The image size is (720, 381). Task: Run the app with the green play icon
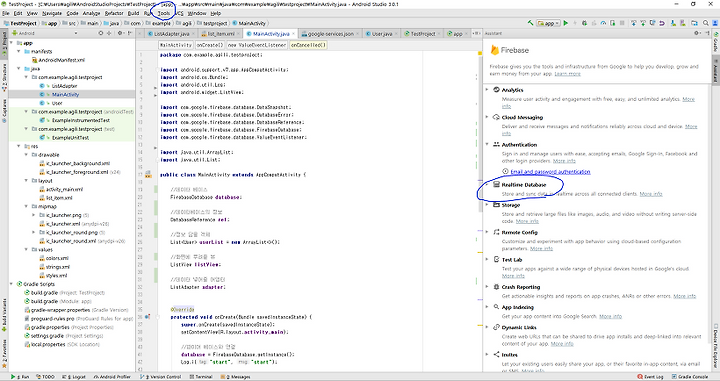click(x=565, y=23)
